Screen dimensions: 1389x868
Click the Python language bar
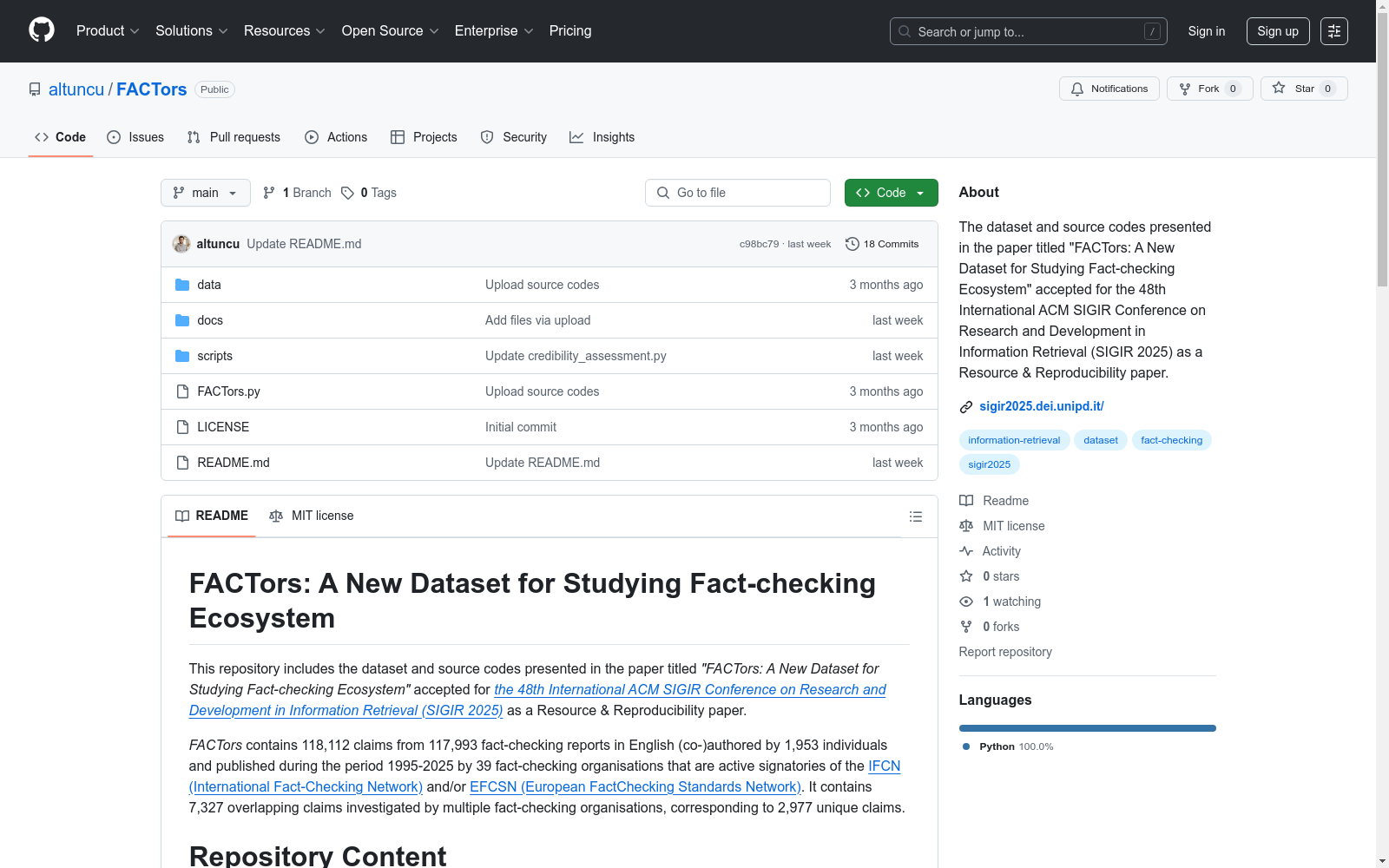point(1087,728)
